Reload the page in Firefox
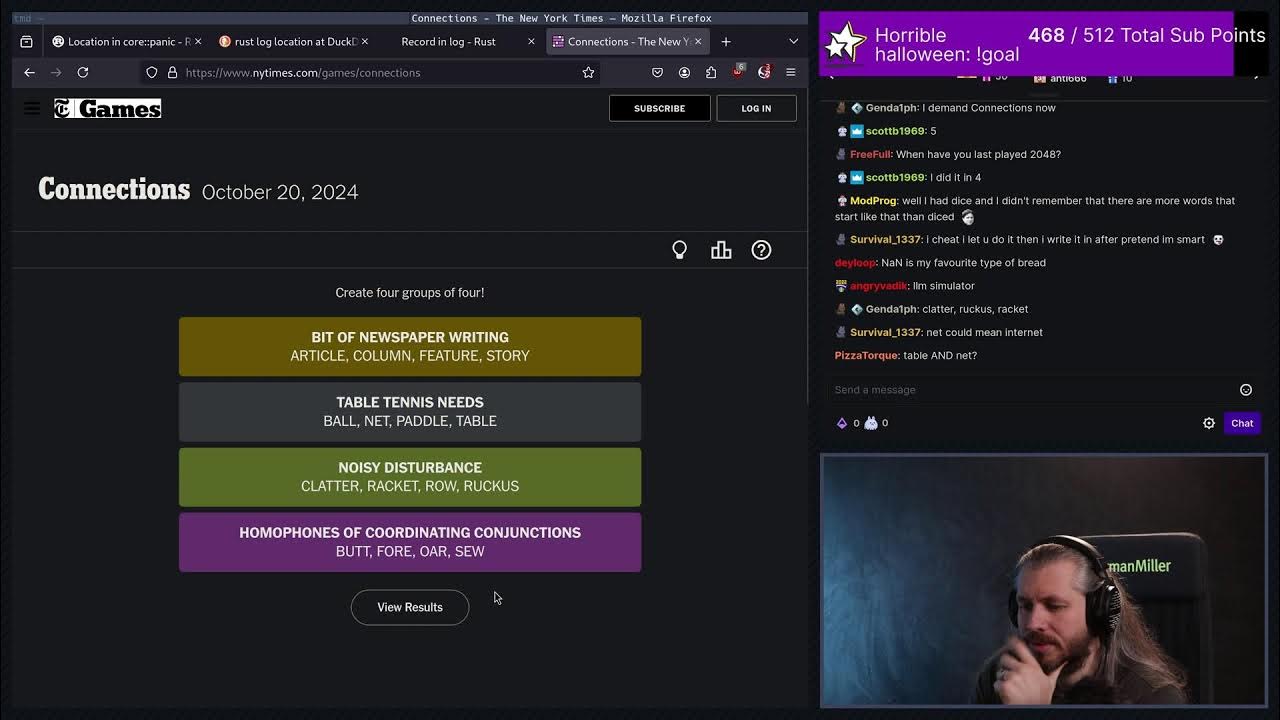Screen dimensions: 1280x720 pos(83,72)
